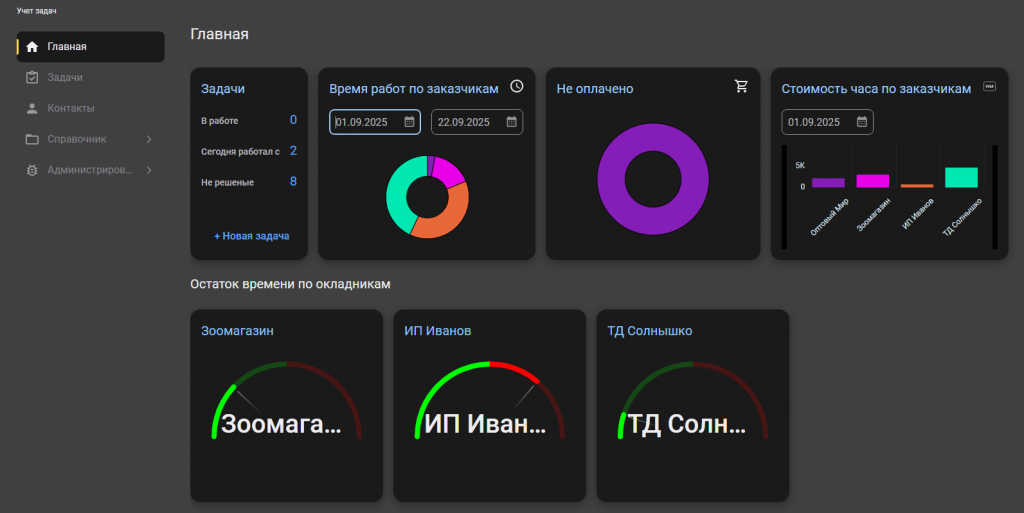
Task: Click the small icon beside Стоимость часа по заказчикам
Action: (989, 87)
